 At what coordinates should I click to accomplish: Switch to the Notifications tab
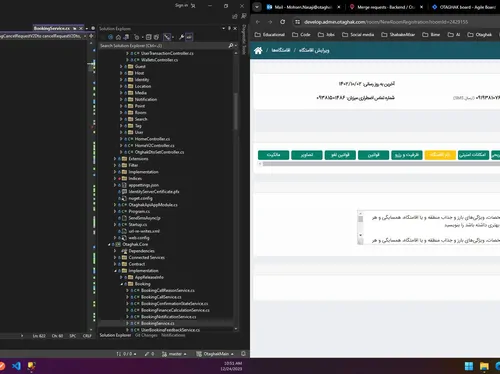click(x=173, y=335)
